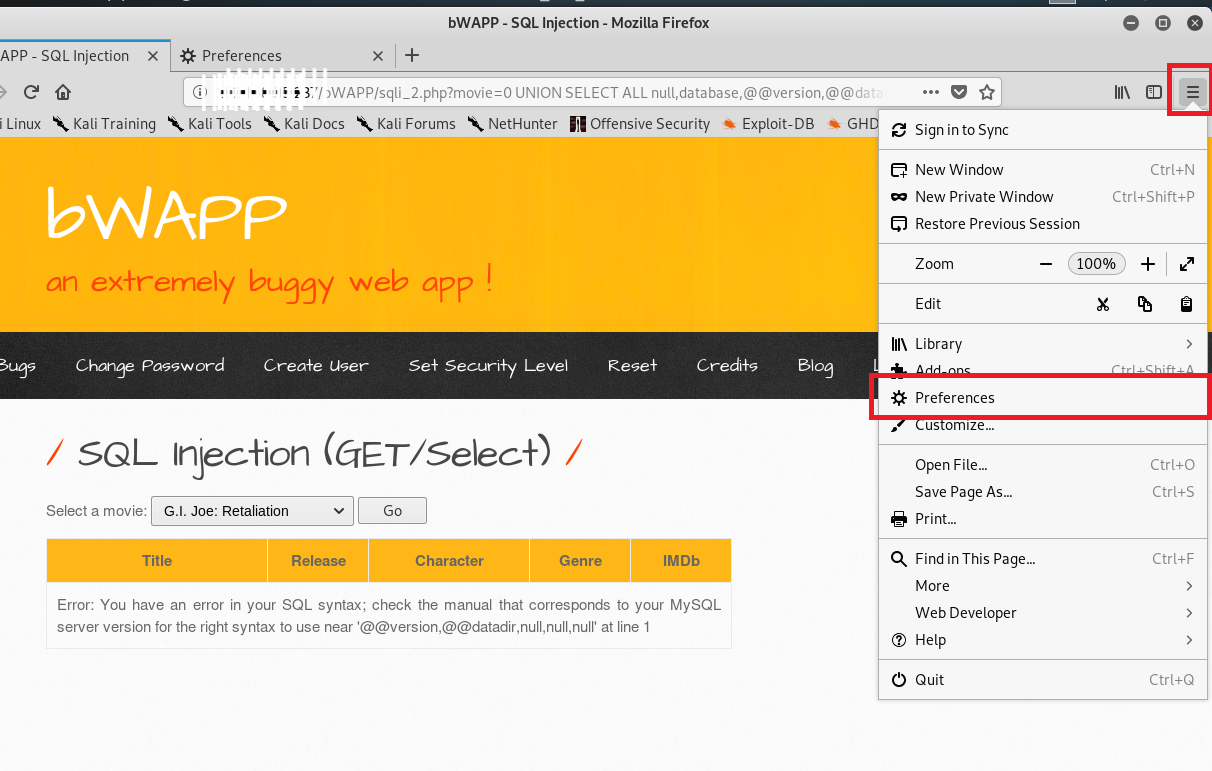Choose Open File... menu entry
Viewport: 1212px width, 771px height.
[x=1043, y=465]
